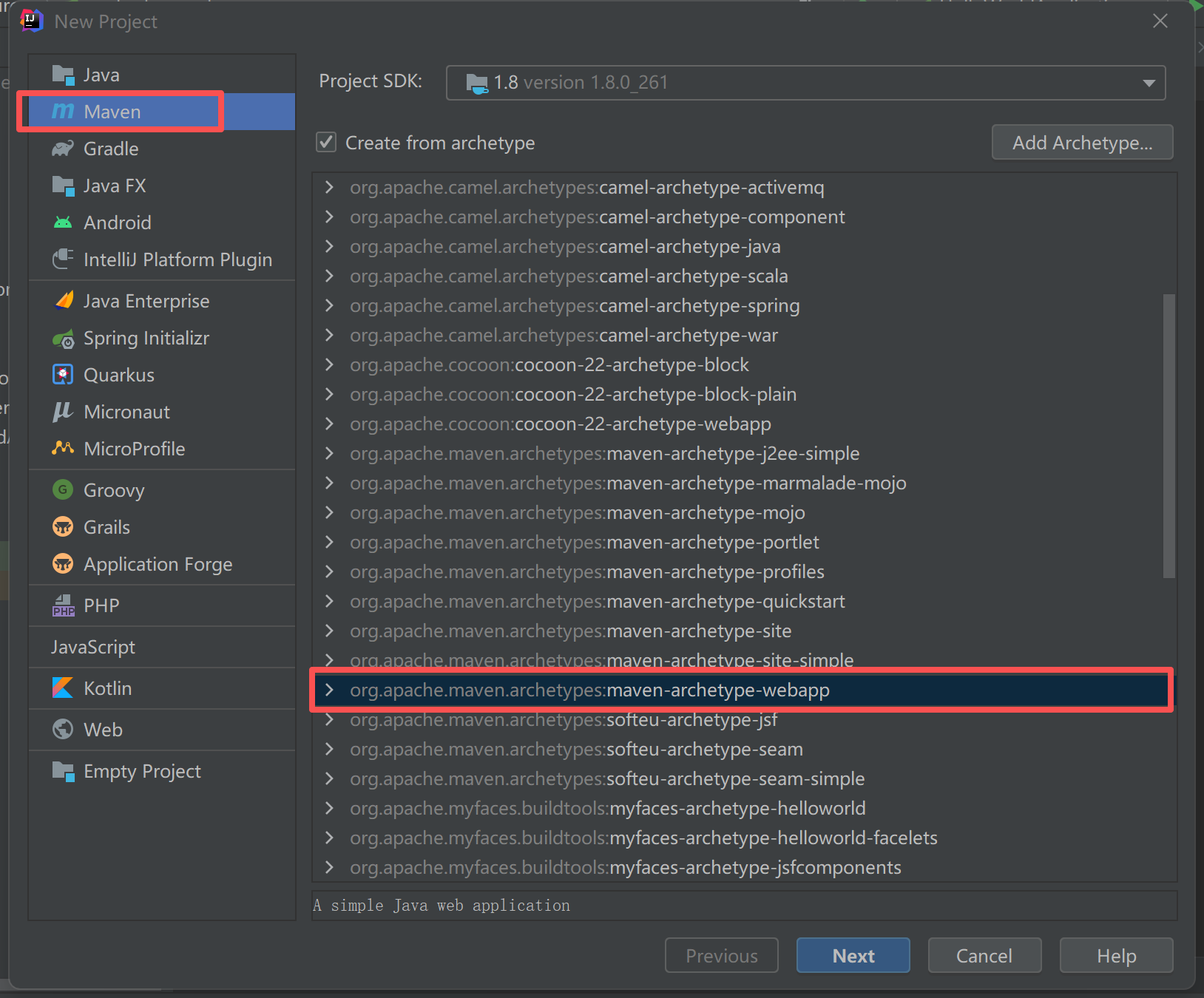This screenshot has width=1204, height=998.
Task: Select maven-archetype-marmalade-mojo row
Action: [x=744, y=483]
